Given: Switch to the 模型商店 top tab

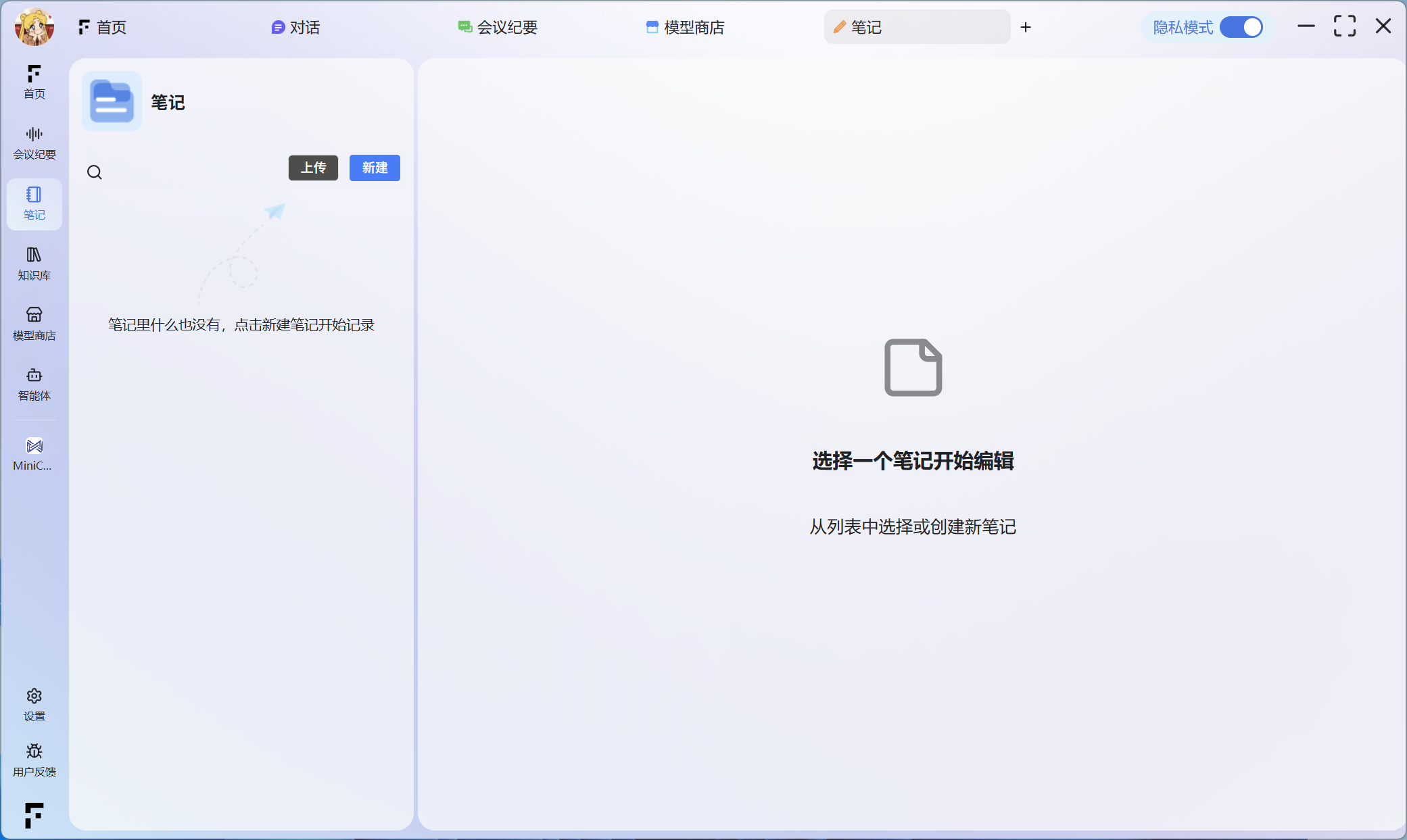Looking at the screenshot, I should coord(685,27).
